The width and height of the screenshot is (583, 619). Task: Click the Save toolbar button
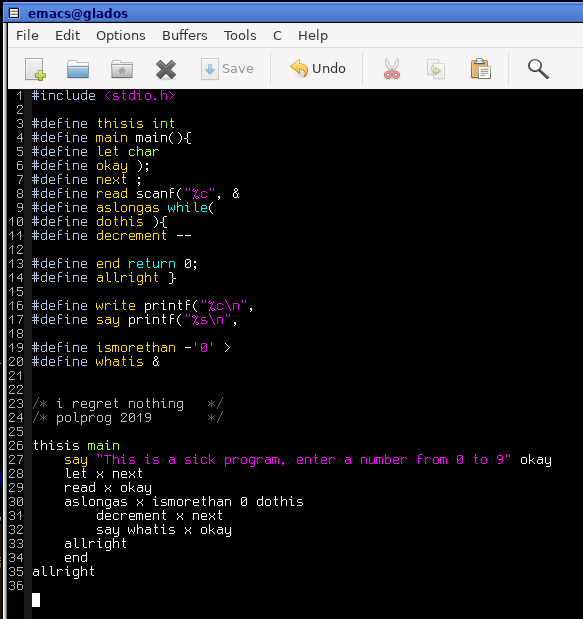pyautogui.click(x=227, y=69)
